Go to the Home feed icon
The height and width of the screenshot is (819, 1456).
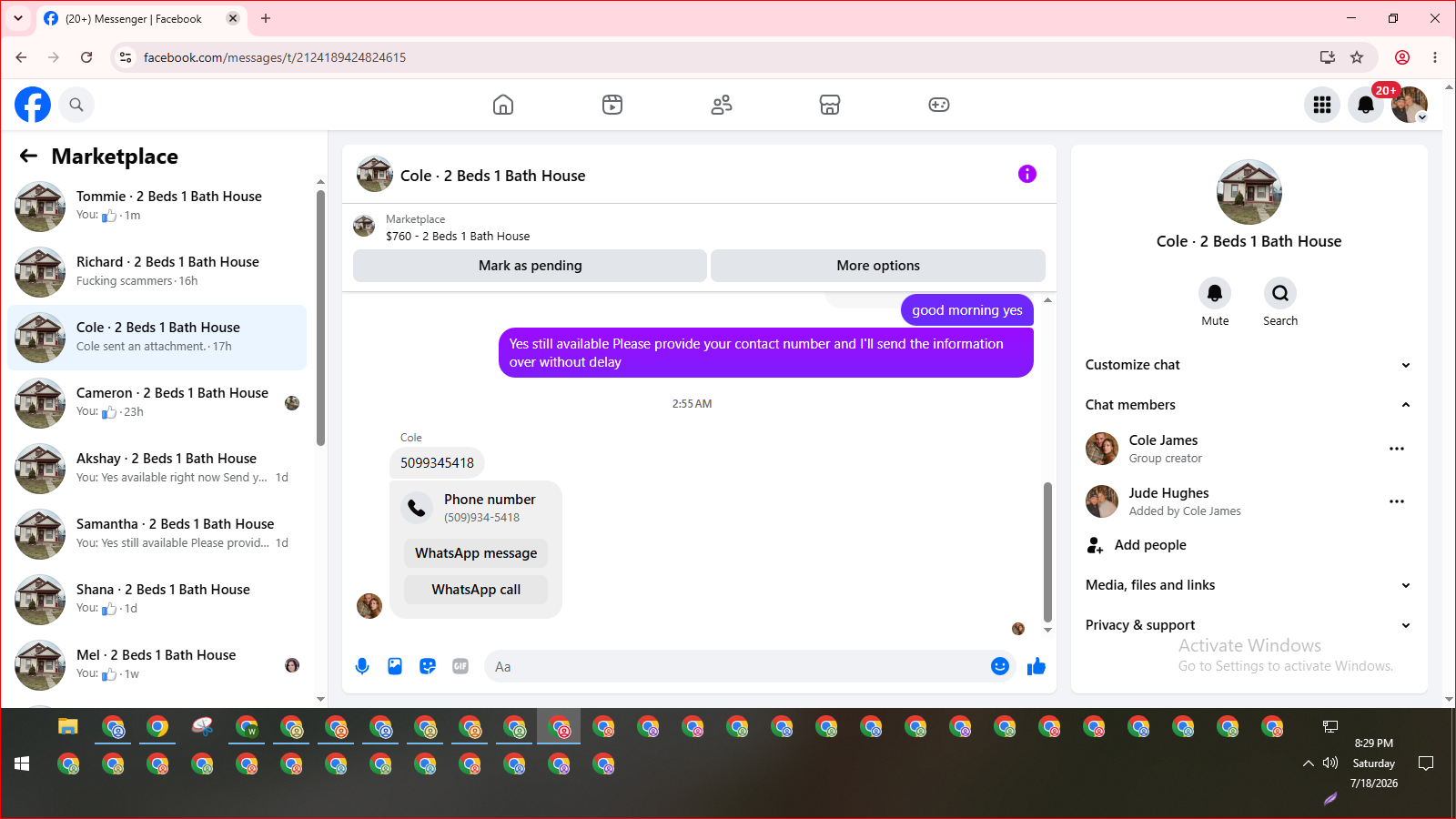click(x=503, y=105)
